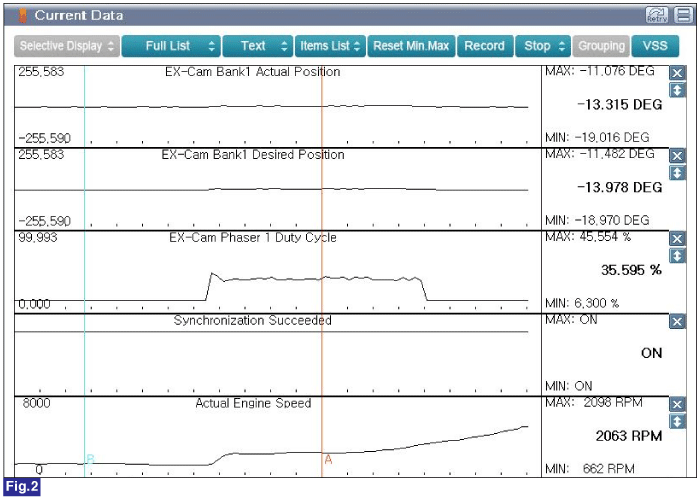Click the MIN: -19.016 DEG reading
This screenshot has width=700, height=499.
597,137
